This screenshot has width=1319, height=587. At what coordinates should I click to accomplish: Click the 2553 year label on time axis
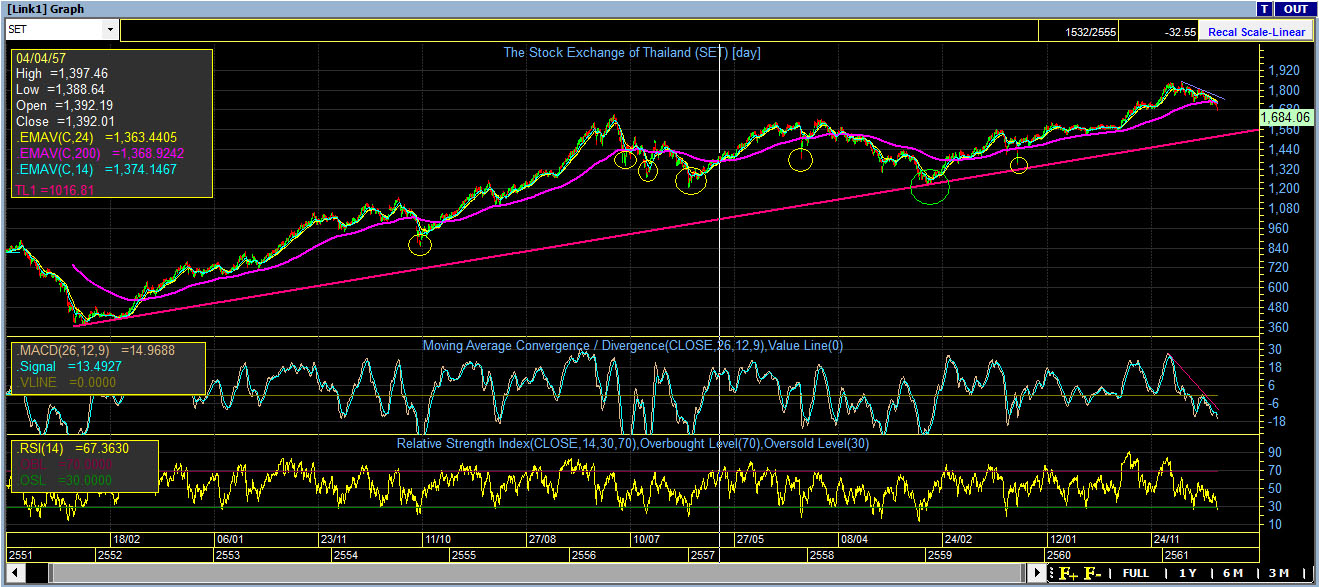pos(228,555)
